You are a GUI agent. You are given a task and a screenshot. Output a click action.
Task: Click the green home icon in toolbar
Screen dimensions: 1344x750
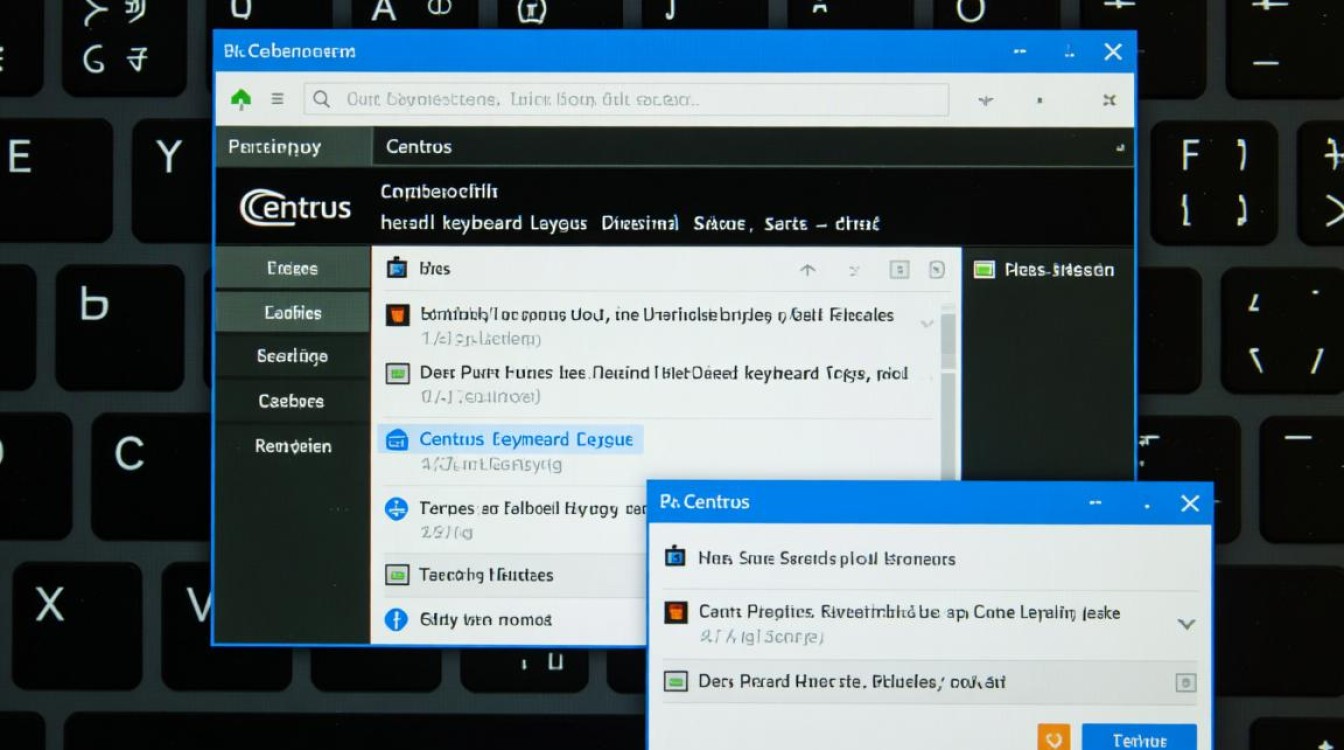241,99
